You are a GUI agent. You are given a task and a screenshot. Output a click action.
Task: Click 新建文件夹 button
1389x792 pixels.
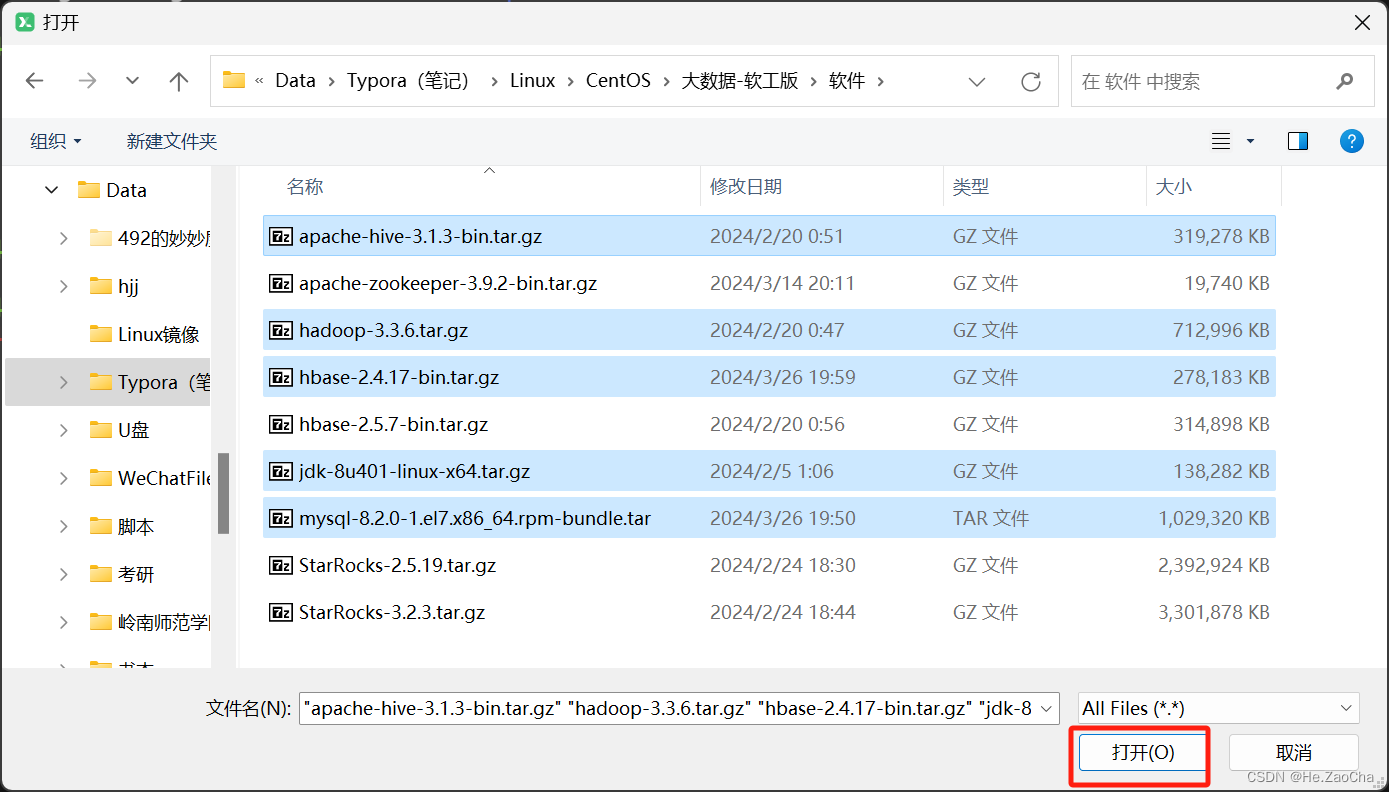[172, 141]
